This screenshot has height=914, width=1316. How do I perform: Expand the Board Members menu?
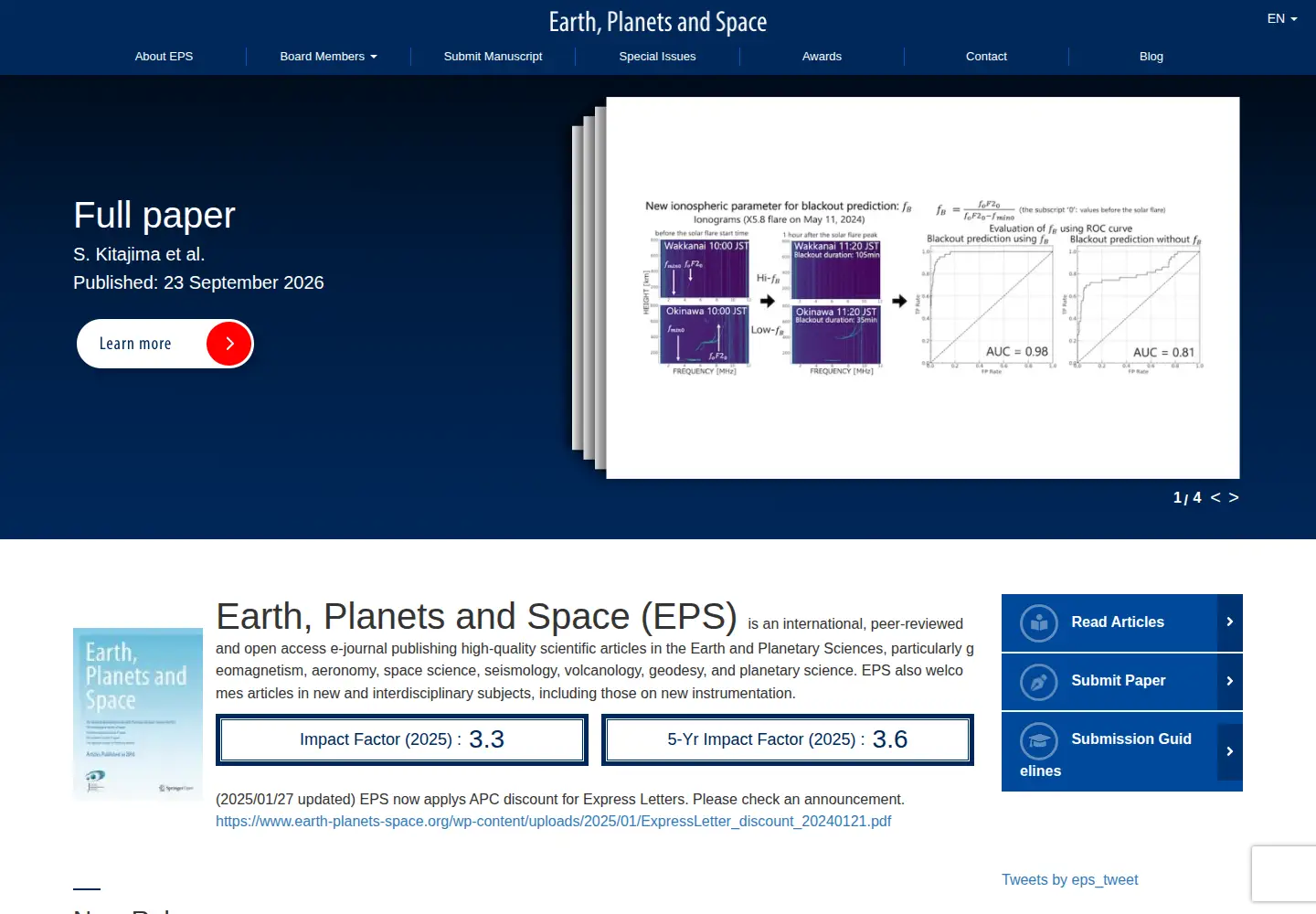(x=328, y=57)
